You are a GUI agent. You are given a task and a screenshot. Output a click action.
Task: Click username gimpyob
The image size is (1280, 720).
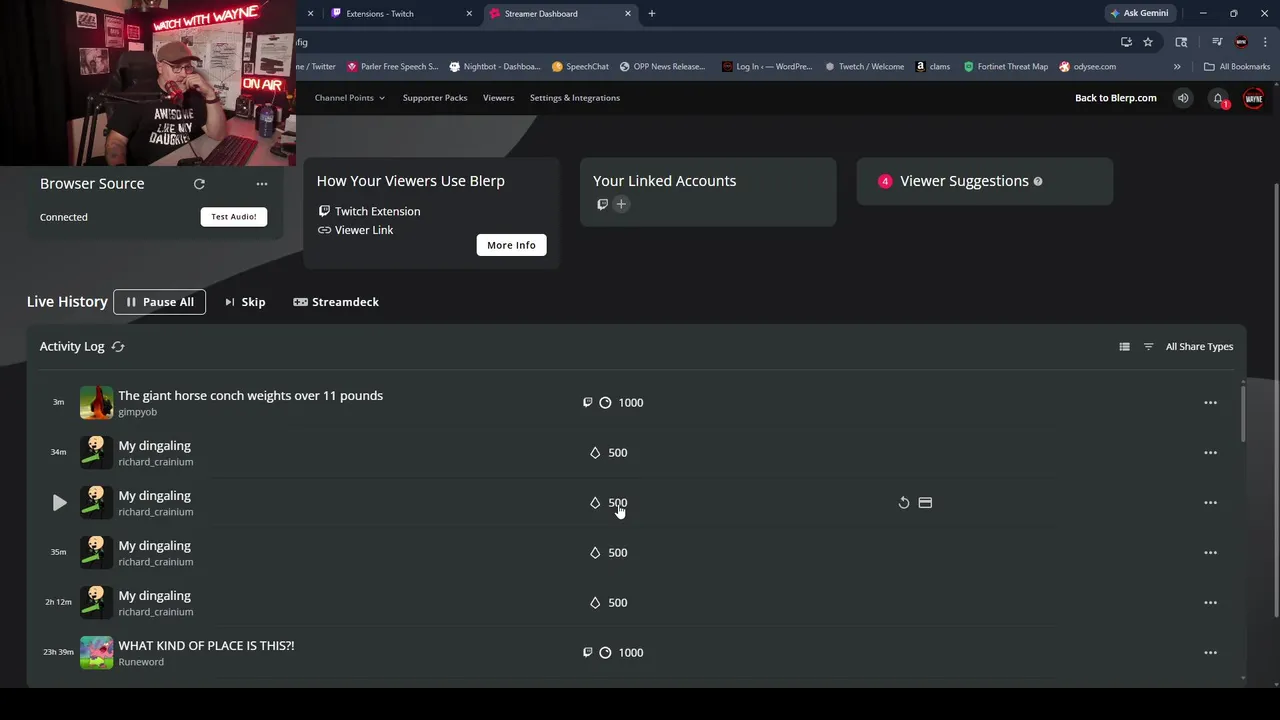[138, 412]
